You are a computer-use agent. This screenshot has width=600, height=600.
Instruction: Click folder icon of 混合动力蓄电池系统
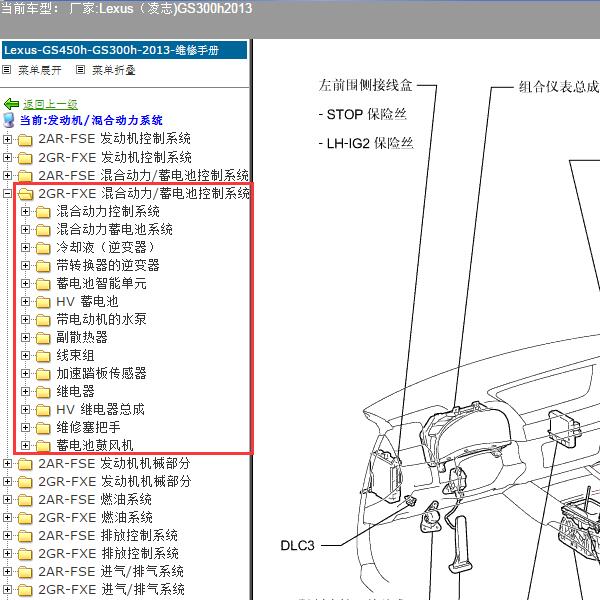tap(43, 230)
